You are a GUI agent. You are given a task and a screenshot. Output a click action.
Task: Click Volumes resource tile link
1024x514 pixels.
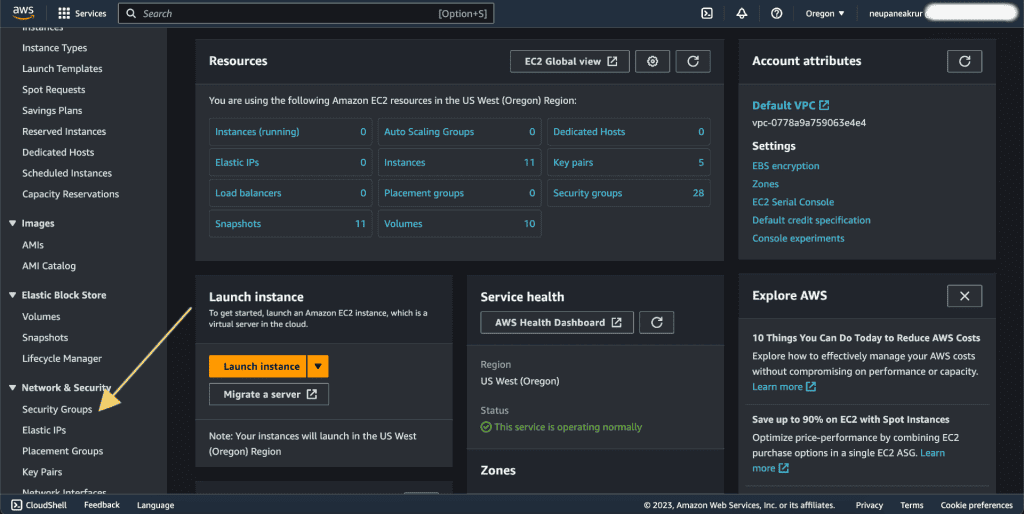(x=403, y=224)
